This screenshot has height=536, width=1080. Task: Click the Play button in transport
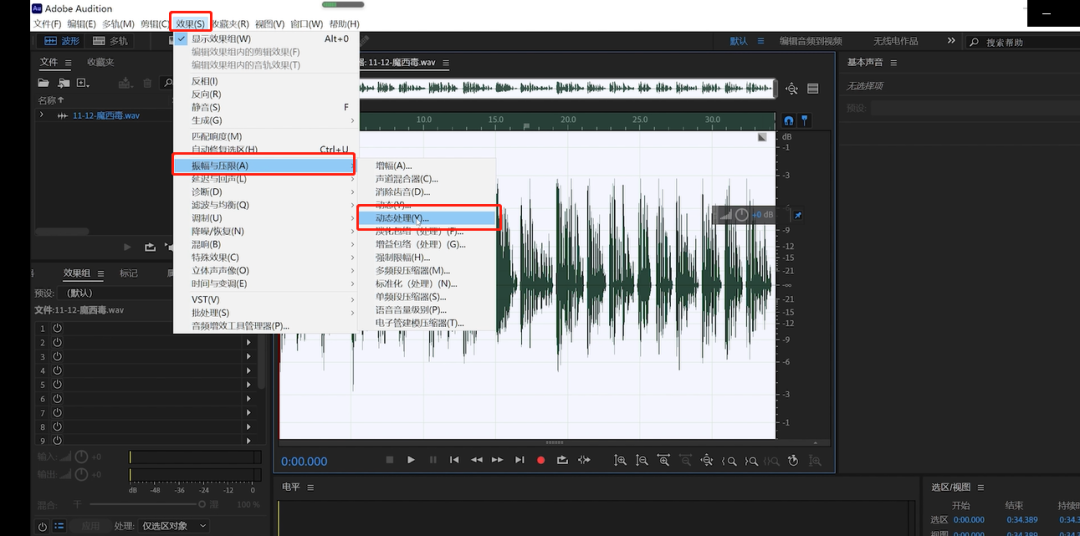(x=411, y=460)
